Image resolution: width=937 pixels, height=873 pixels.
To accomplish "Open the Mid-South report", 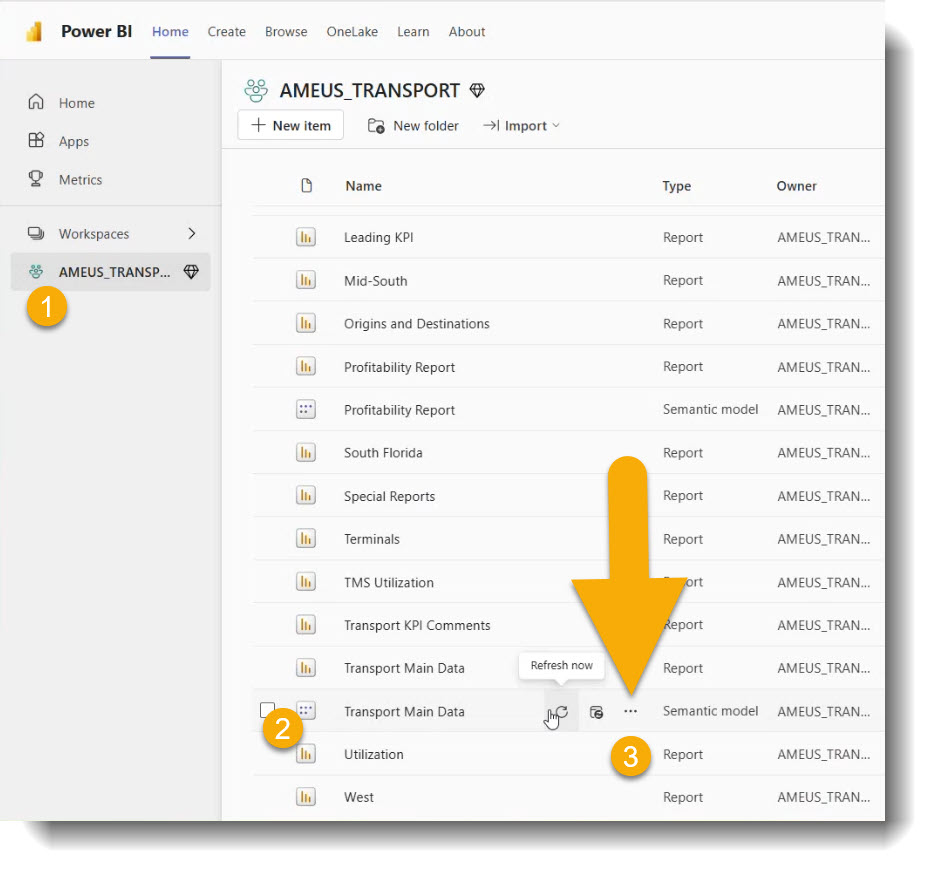I will click(x=375, y=281).
